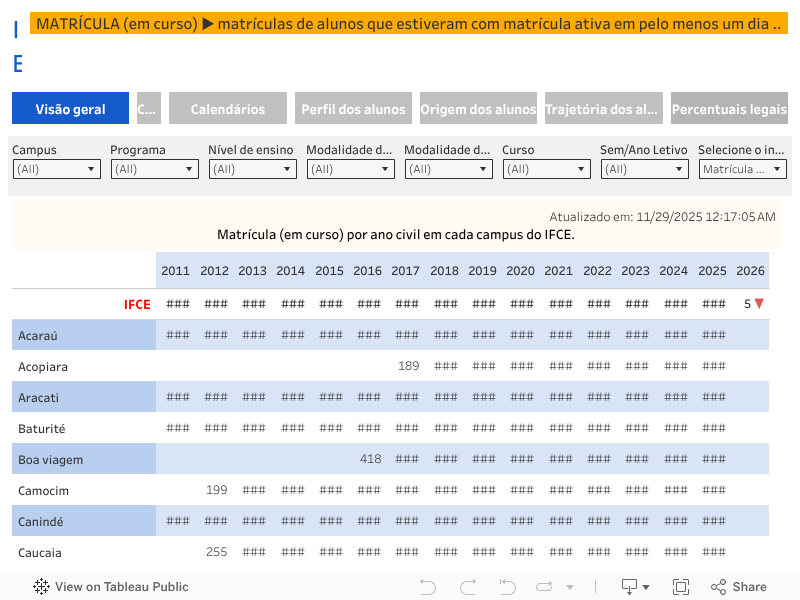
Task: Select the 2026 column header
Action: click(x=750, y=270)
